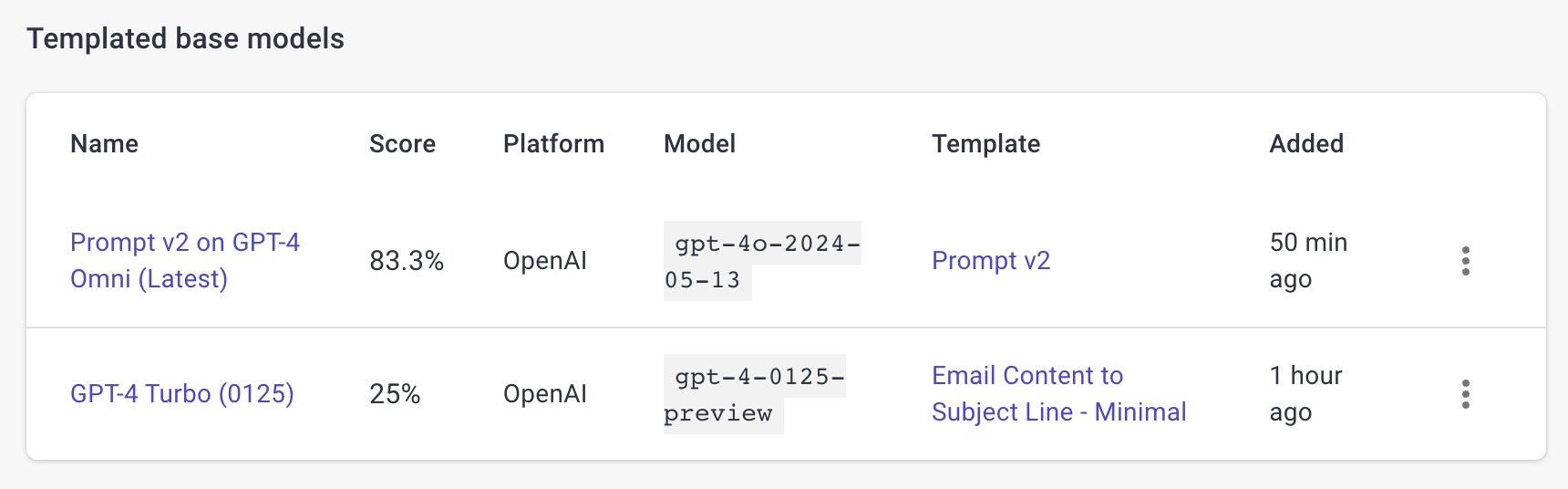The width and height of the screenshot is (1568, 489).
Task: Click the Templated base models heading
Action: pyautogui.click(x=186, y=39)
